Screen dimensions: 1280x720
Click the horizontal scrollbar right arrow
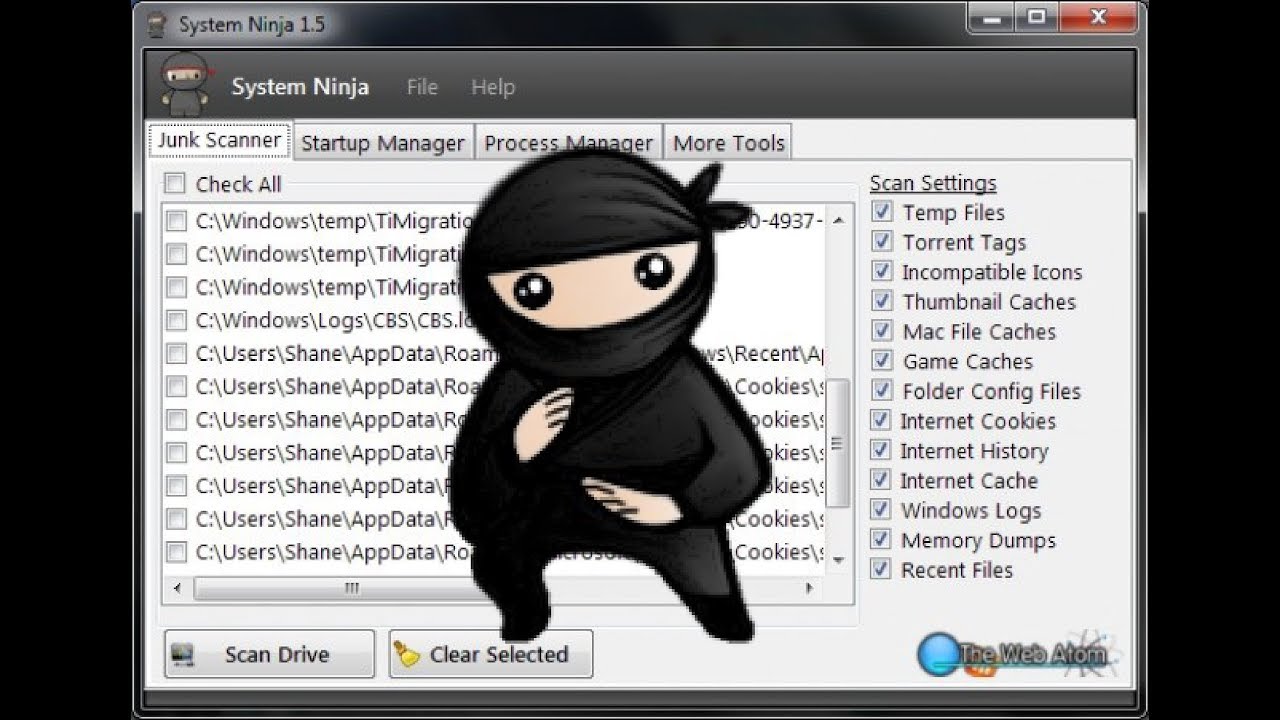click(812, 590)
